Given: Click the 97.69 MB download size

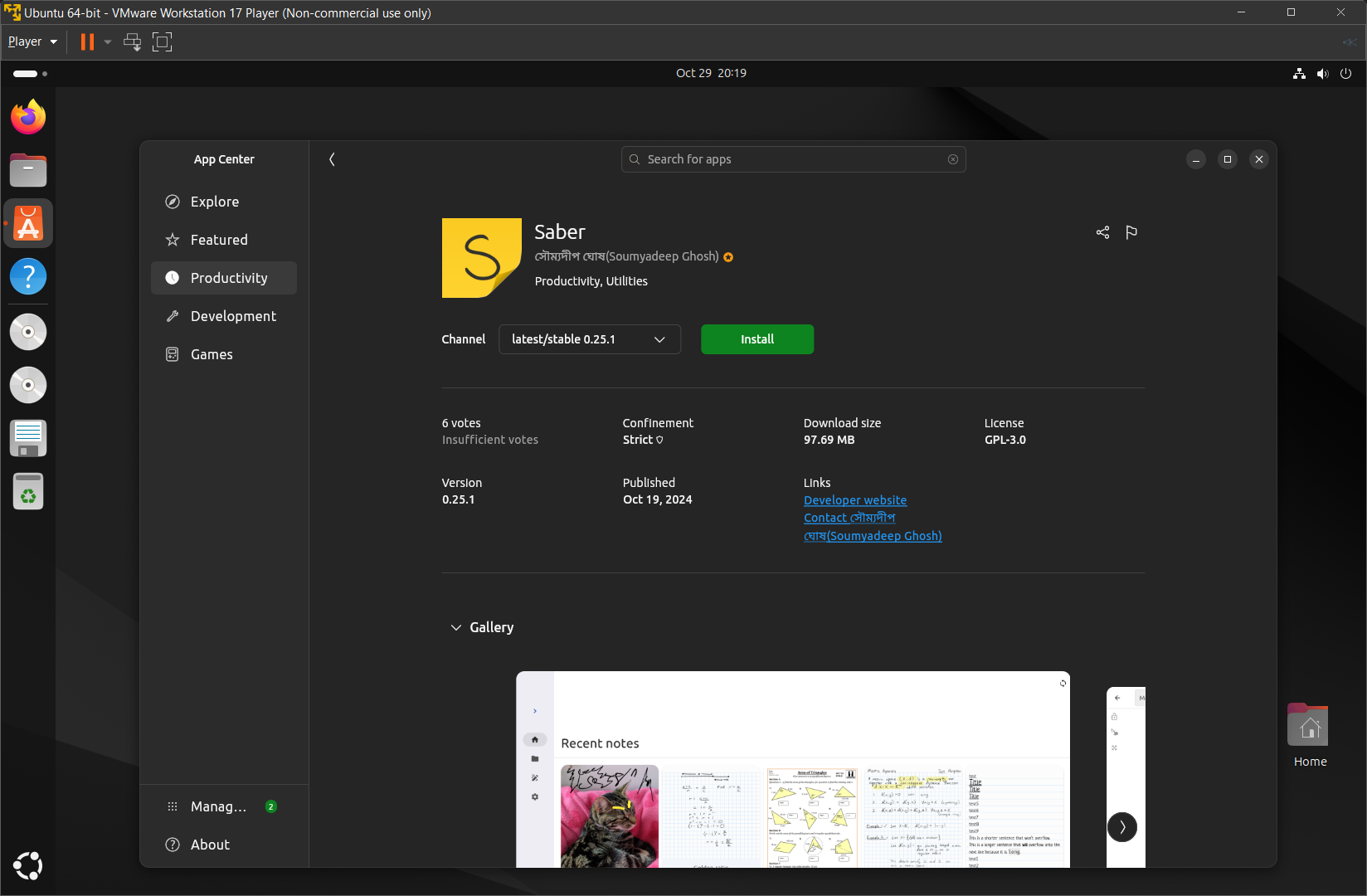Looking at the screenshot, I should click(829, 440).
